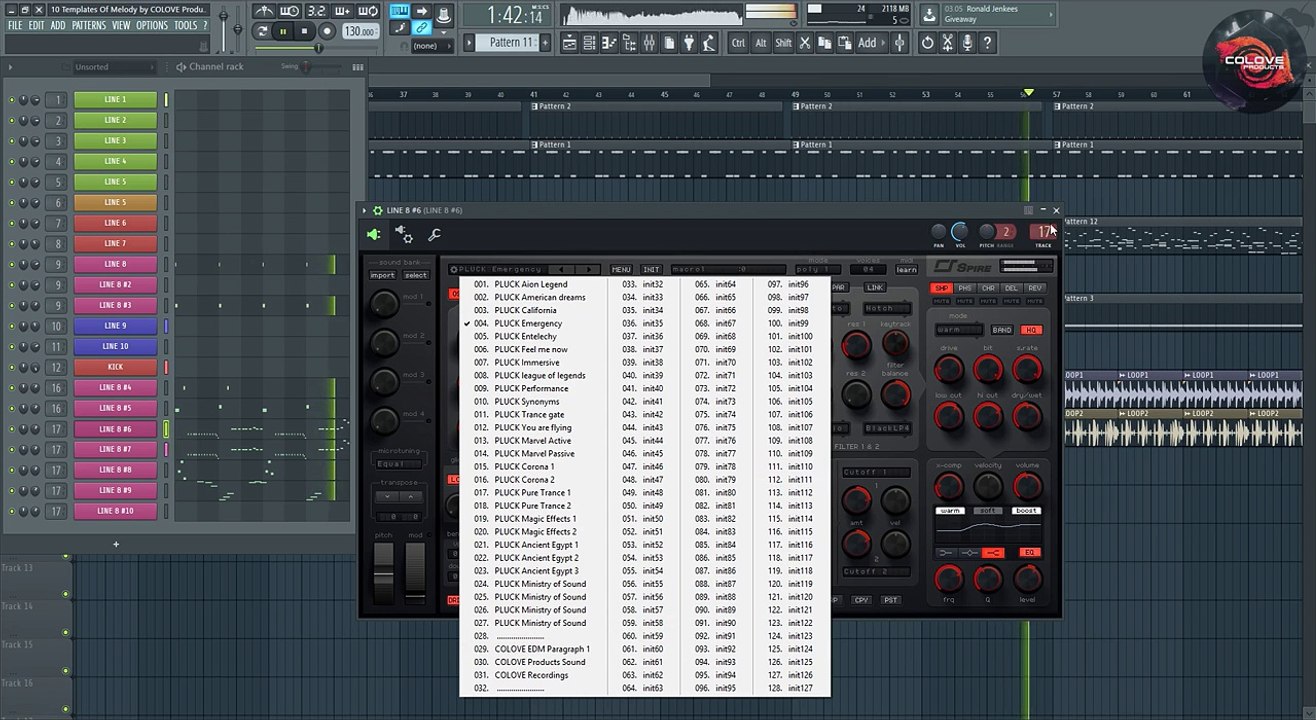Click the record button in transport
This screenshot has width=1316, height=720.
pyautogui.click(x=327, y=31)
